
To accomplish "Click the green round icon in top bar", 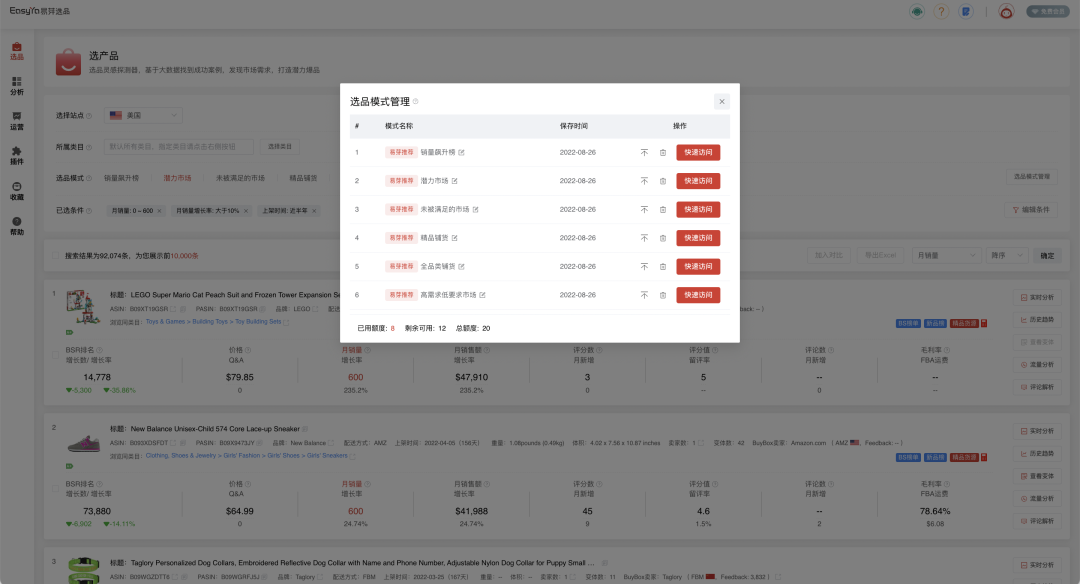I will (917, 12).
